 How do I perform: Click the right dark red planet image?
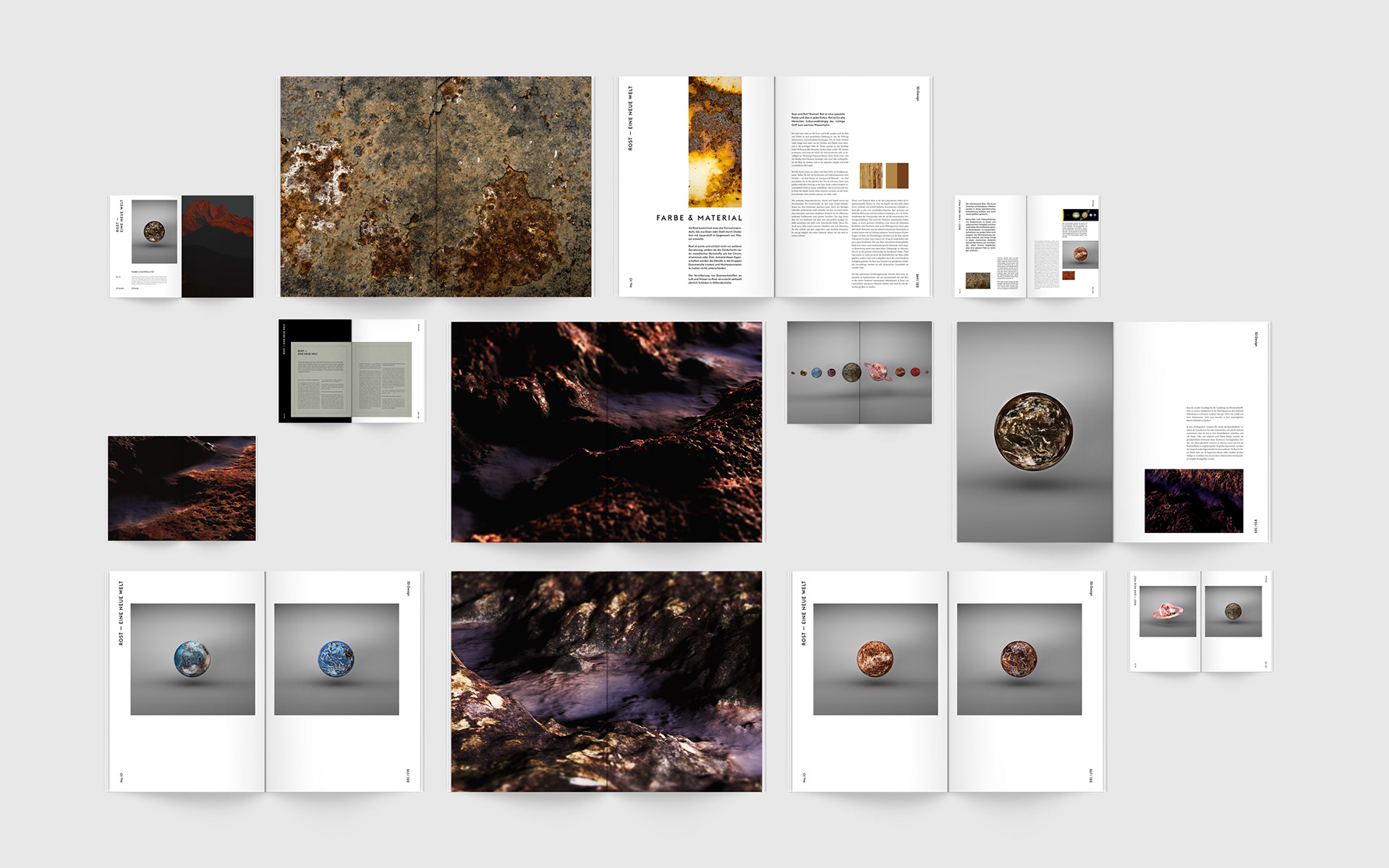point(1019,659)
